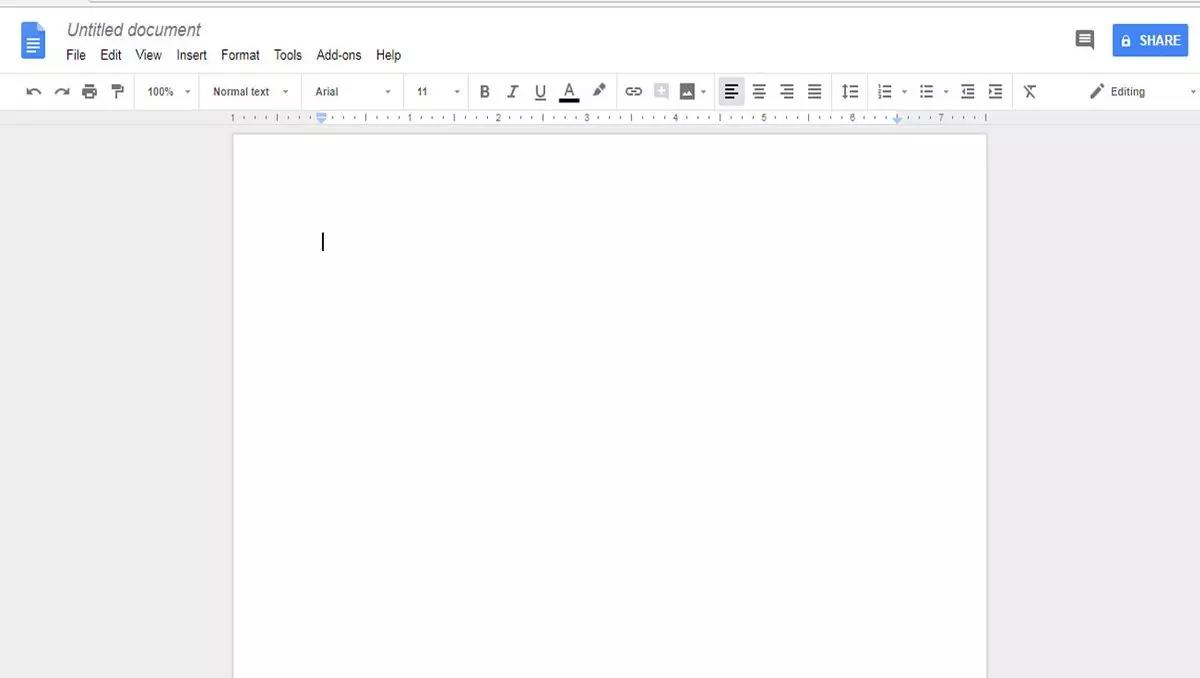Click the Google Docs home logo
The image size is (1200, 678).
click(x=33, y=41)
